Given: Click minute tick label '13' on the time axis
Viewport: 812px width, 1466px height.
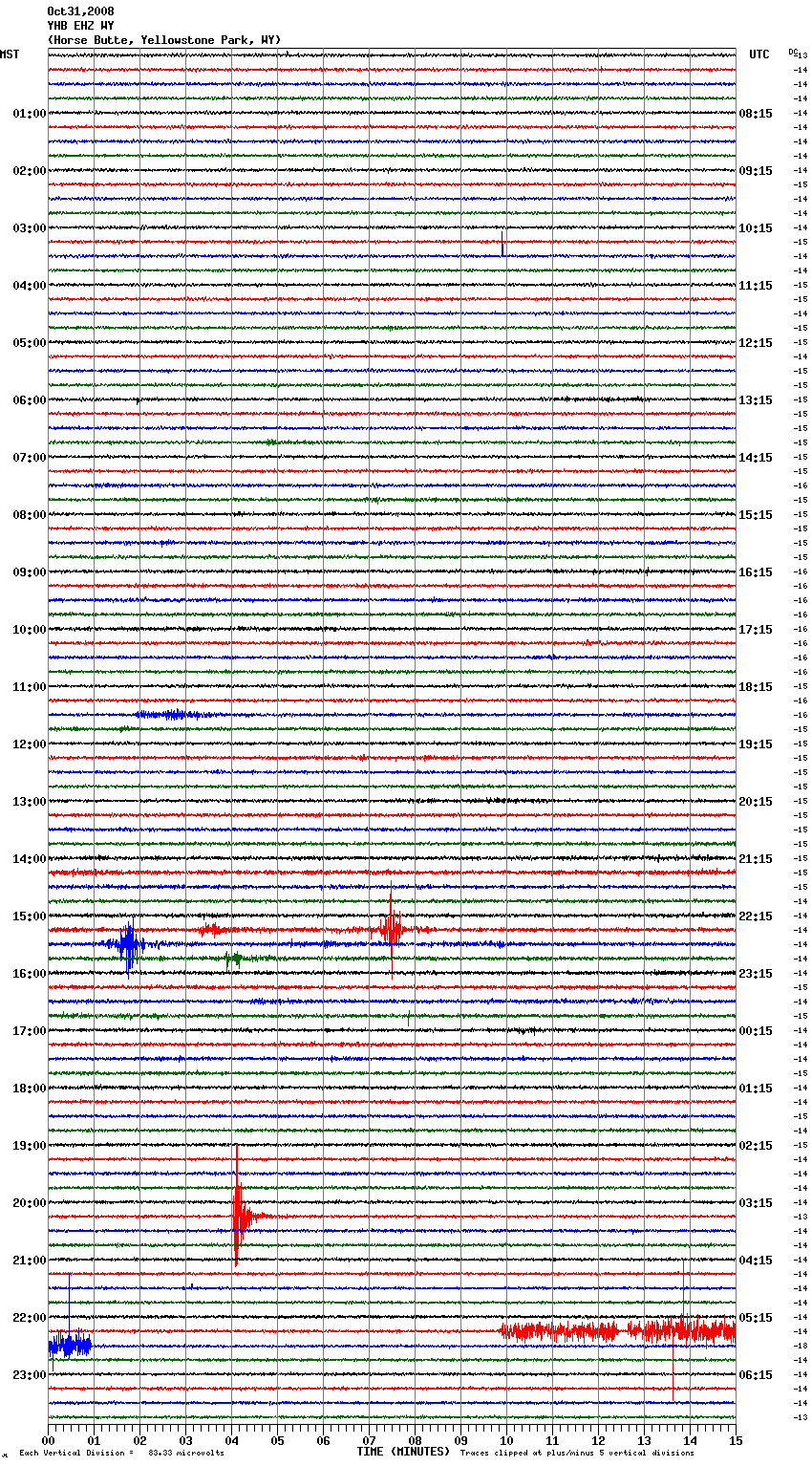Looking at the screenshot, I should tap(644, 1441).
